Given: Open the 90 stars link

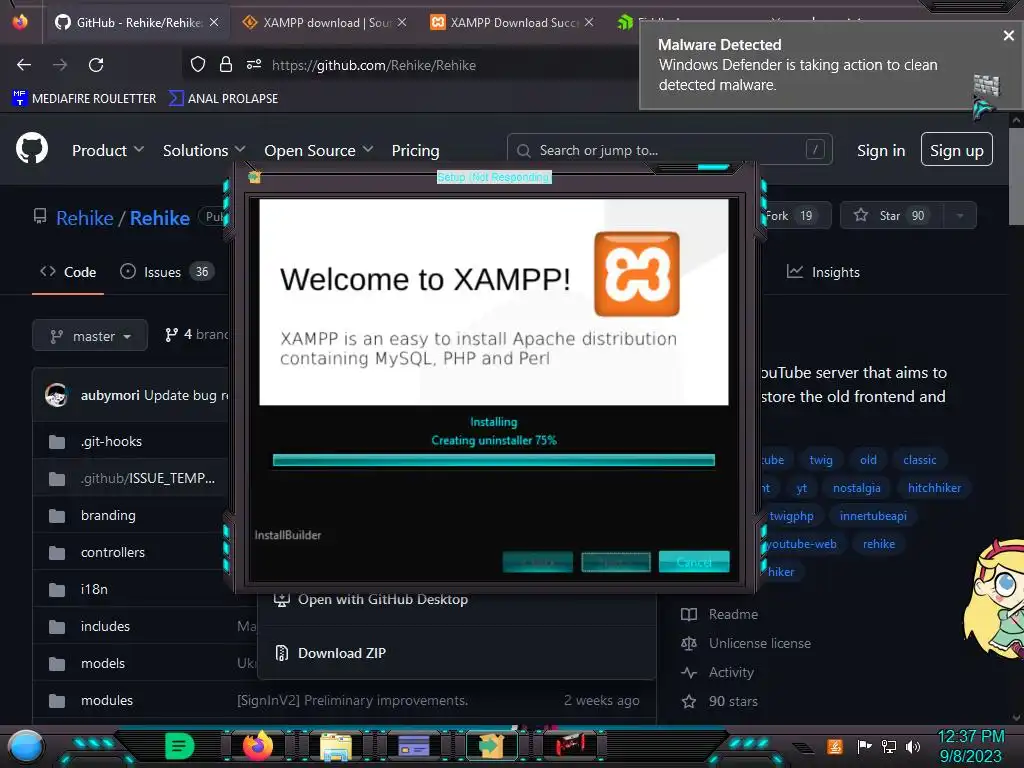Looking at the screenshot, I should point(720,701).
